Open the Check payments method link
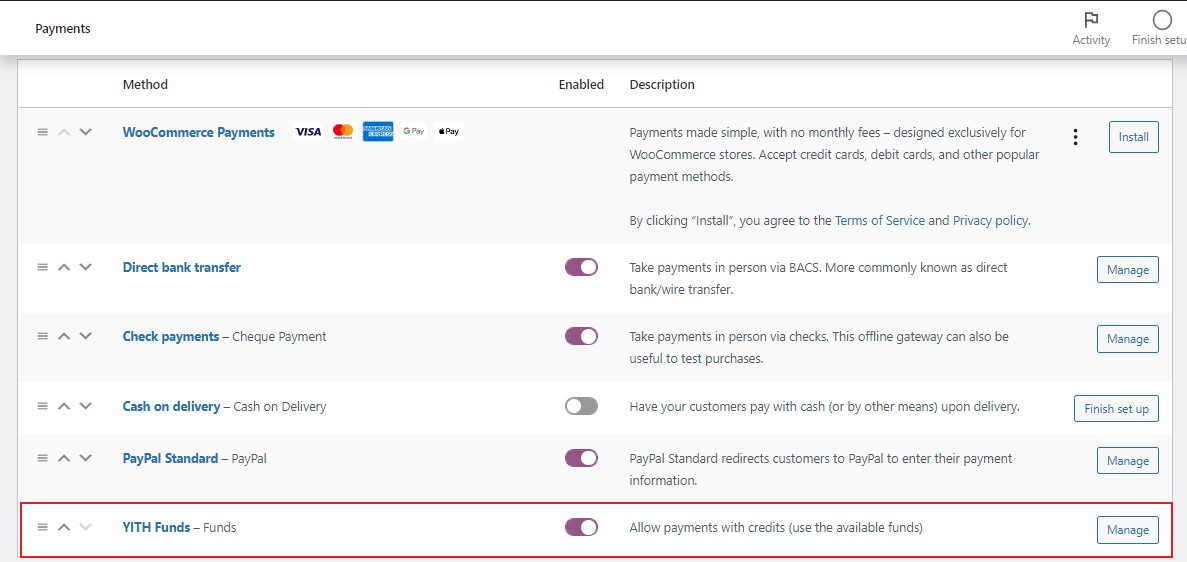Screen dimensions: 1187x562 click(170, 337)
